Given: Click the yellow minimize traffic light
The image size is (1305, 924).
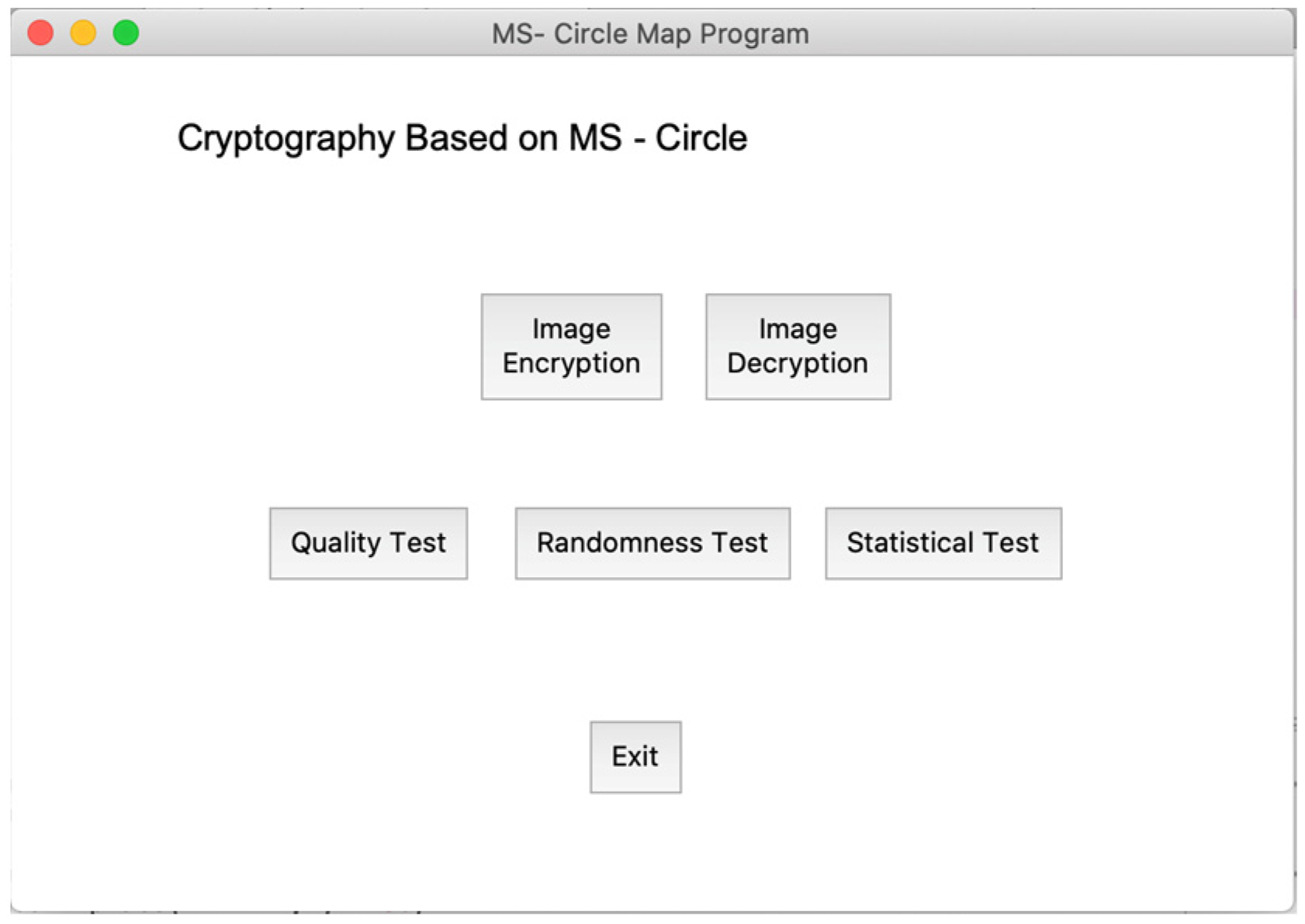Looking at the screenshot, I should tap(83, 33).
